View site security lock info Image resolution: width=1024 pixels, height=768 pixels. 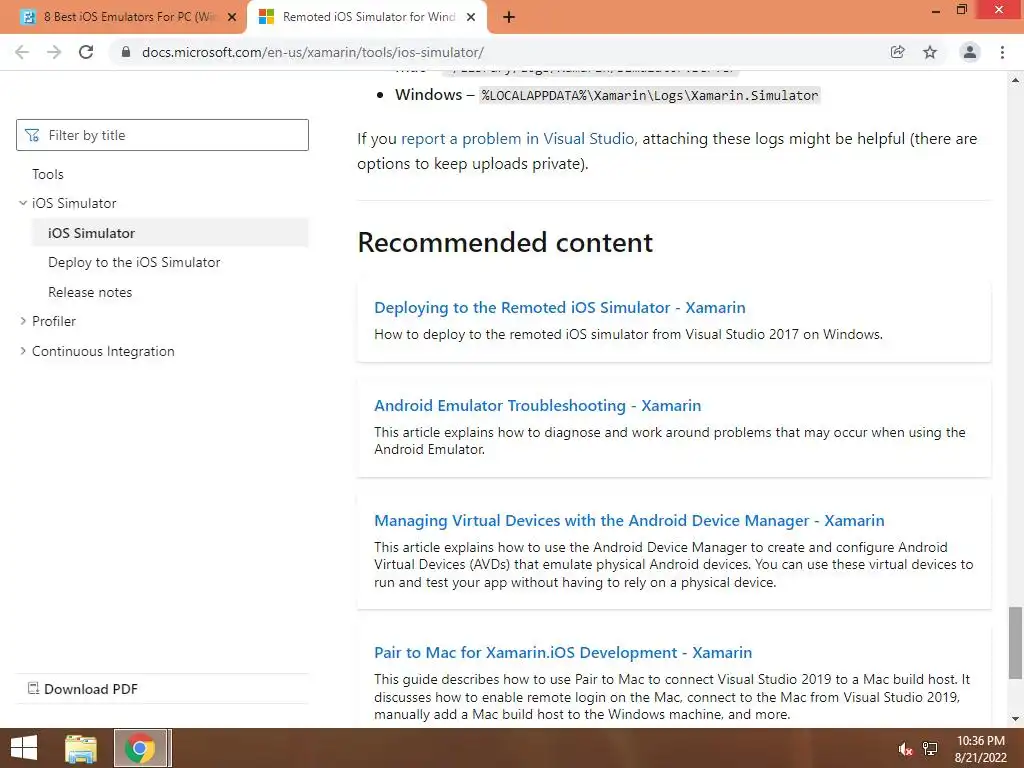(126, 52)
